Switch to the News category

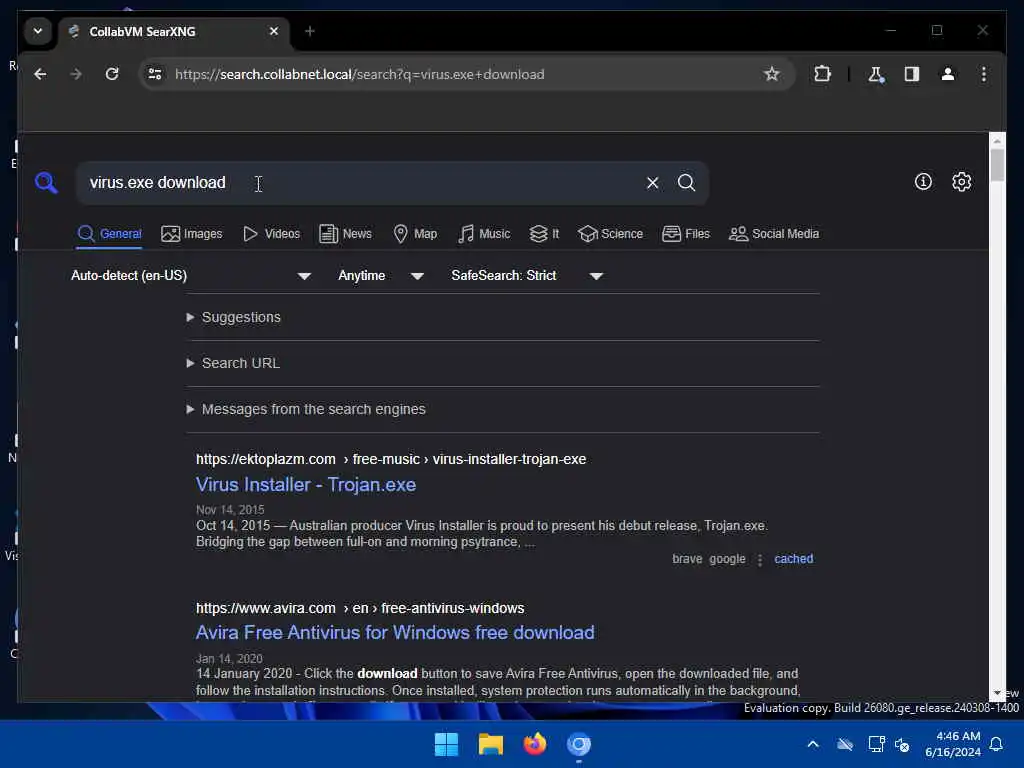pos(345,234)
